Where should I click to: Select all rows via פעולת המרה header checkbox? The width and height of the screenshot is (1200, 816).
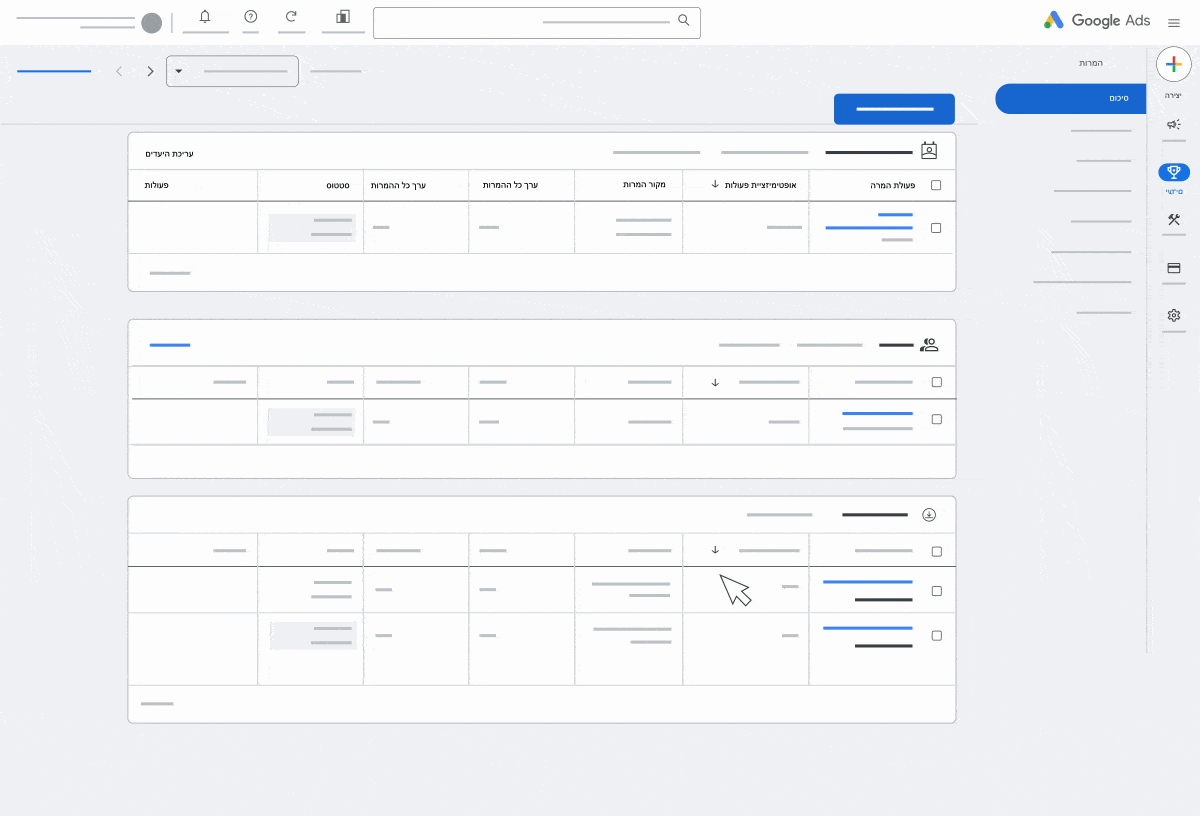pyautogui.click(x=936, y=185)
